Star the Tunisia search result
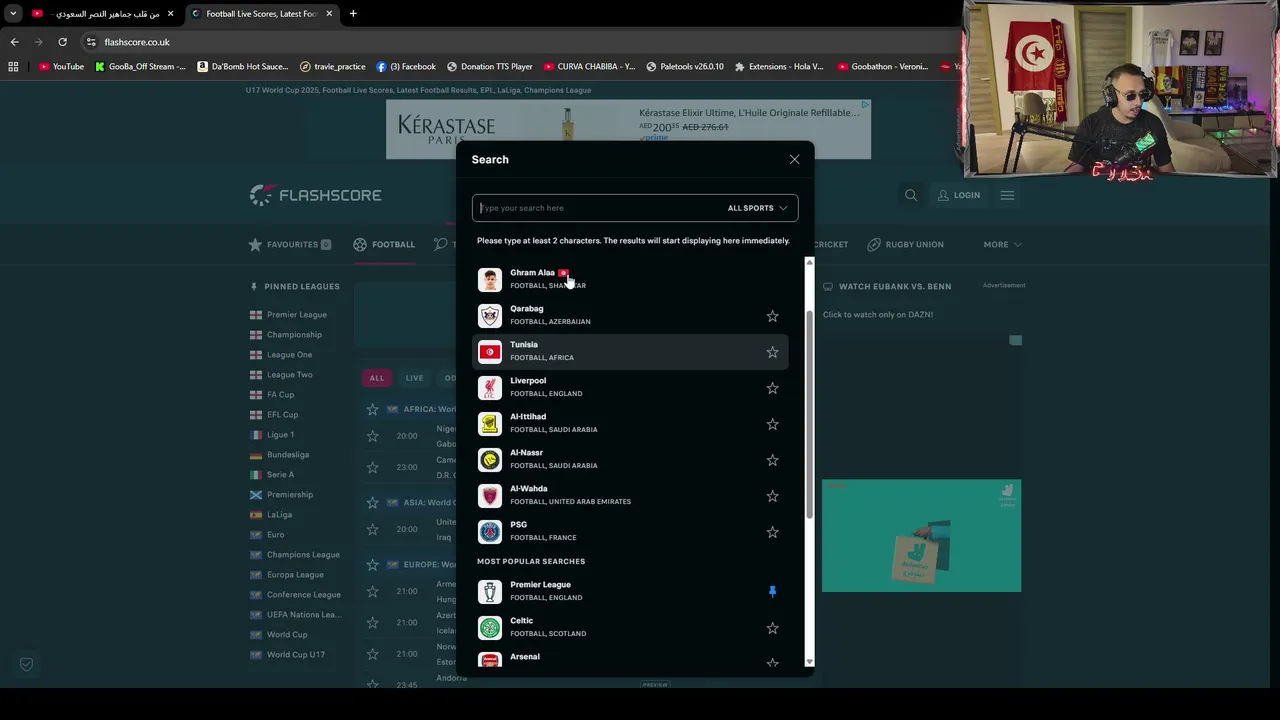The width and height of the screenshot is (1280, 720). pos(772,352)
